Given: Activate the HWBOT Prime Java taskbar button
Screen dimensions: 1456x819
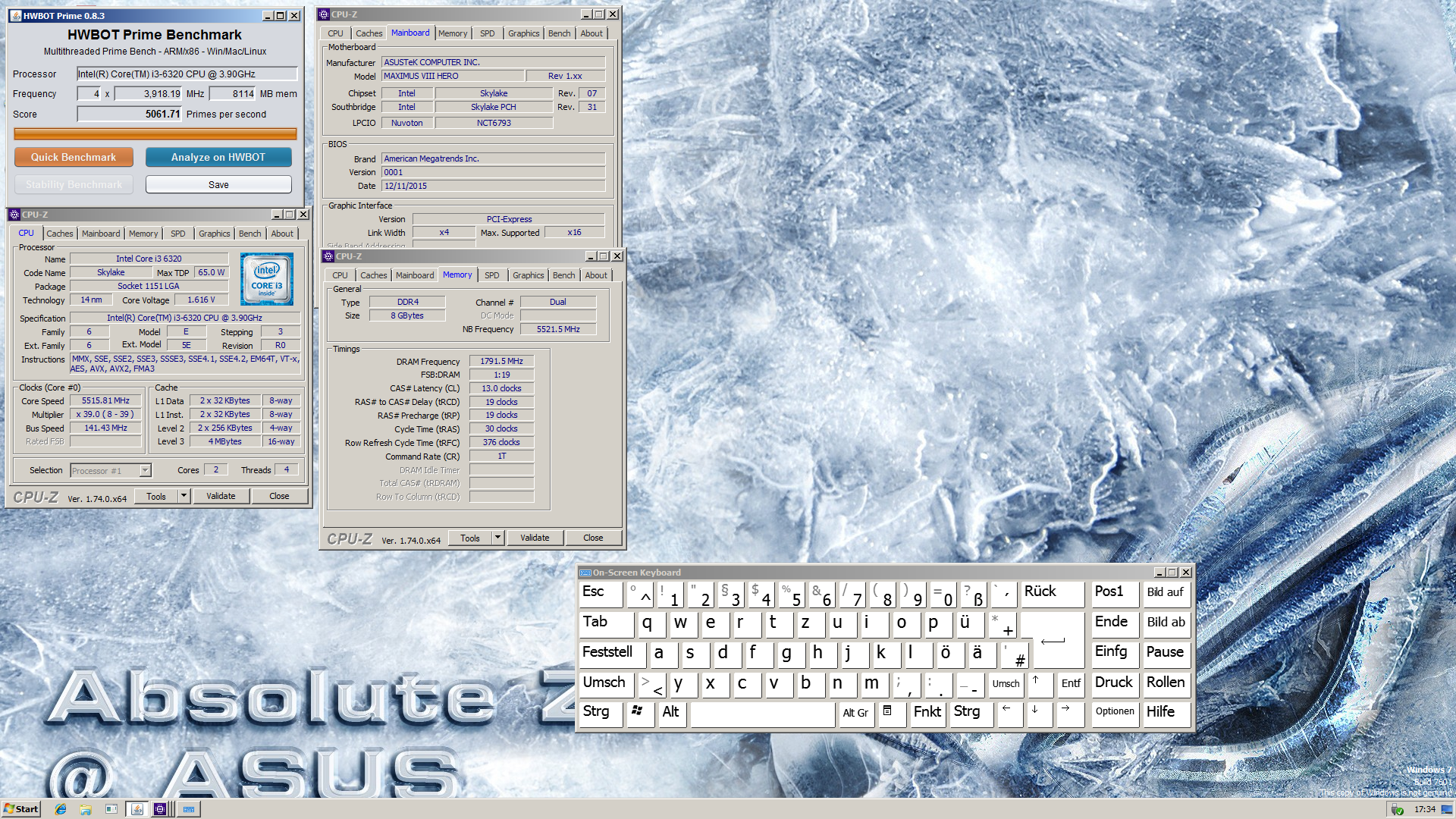Looking at the screenshot, I should click(x=137, y=809).
